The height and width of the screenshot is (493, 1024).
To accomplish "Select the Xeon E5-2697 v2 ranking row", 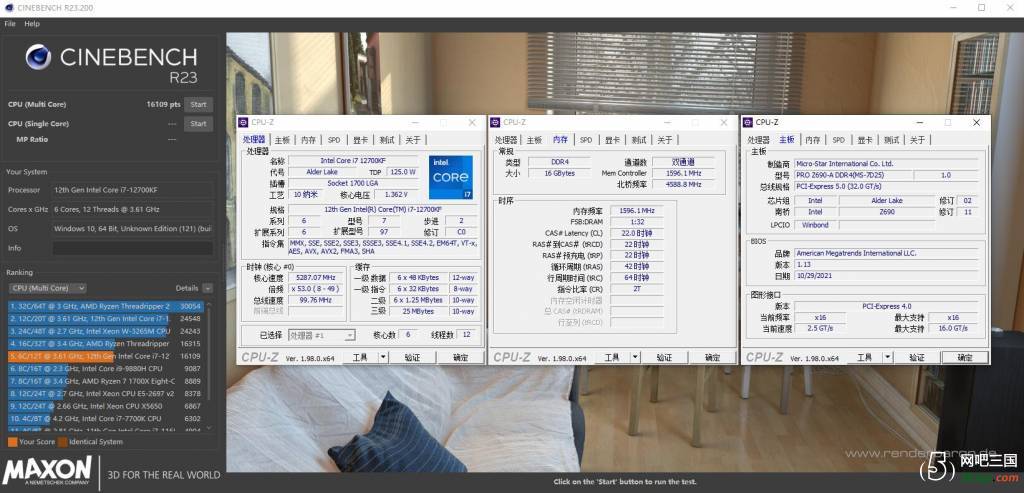I will pos(106,394).
